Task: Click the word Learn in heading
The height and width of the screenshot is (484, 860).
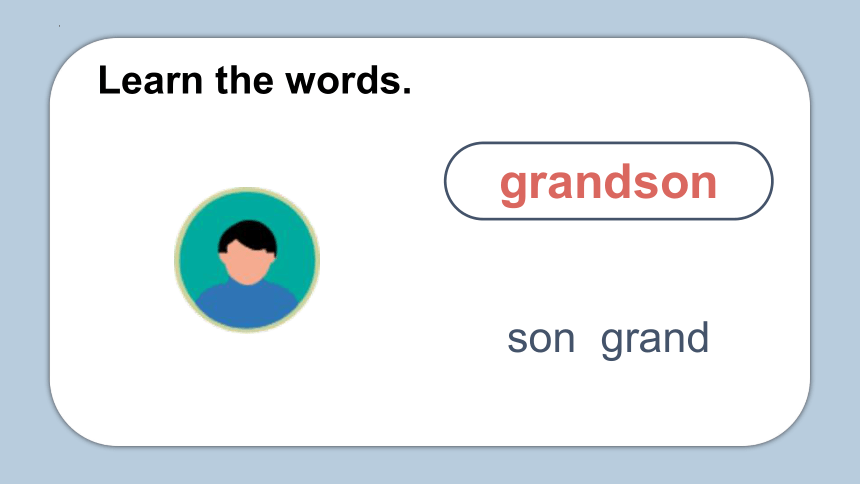Action: pos(150,80)
